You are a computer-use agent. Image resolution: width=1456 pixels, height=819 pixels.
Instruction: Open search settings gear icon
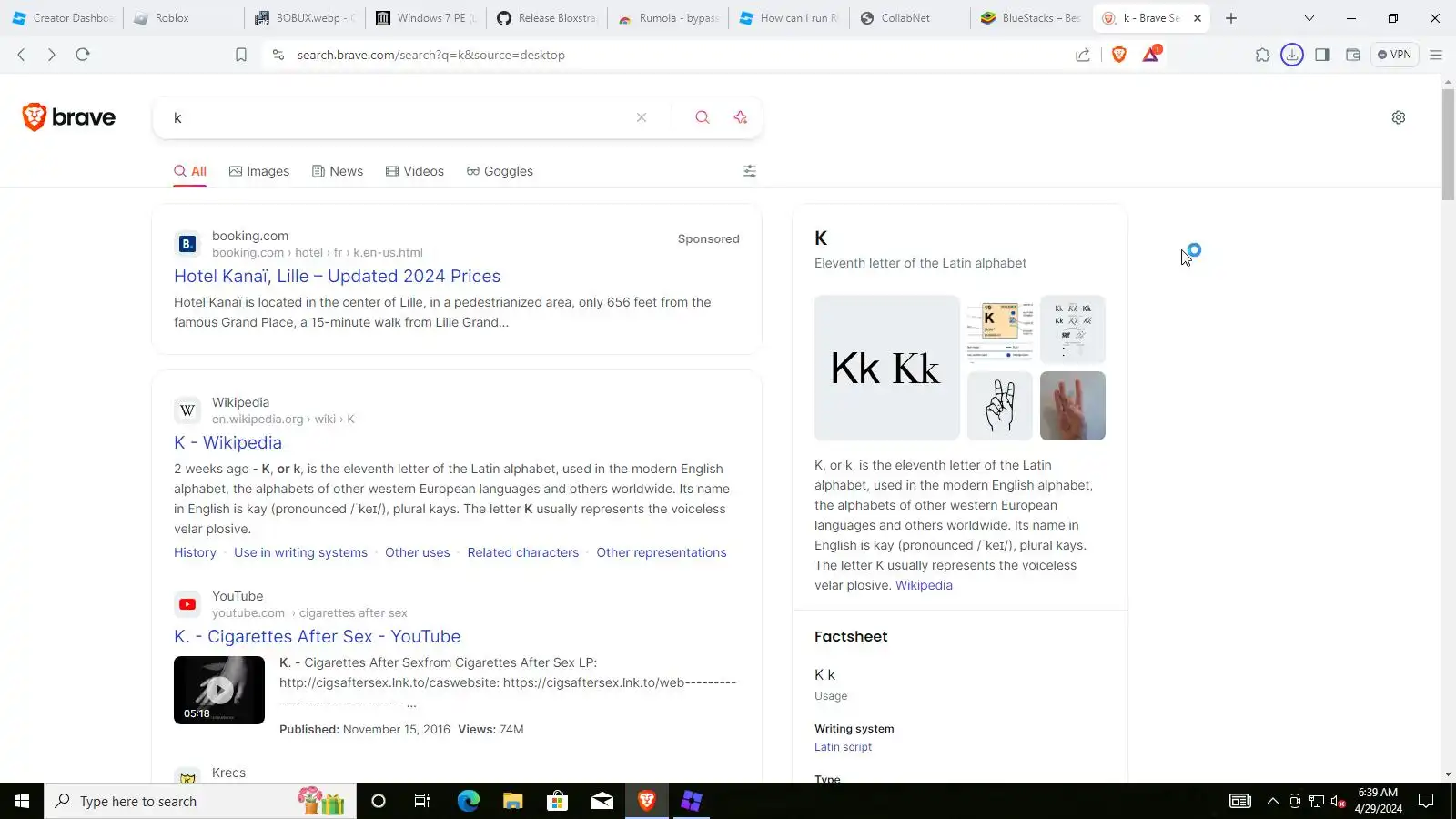click(x=1399, y=117)
